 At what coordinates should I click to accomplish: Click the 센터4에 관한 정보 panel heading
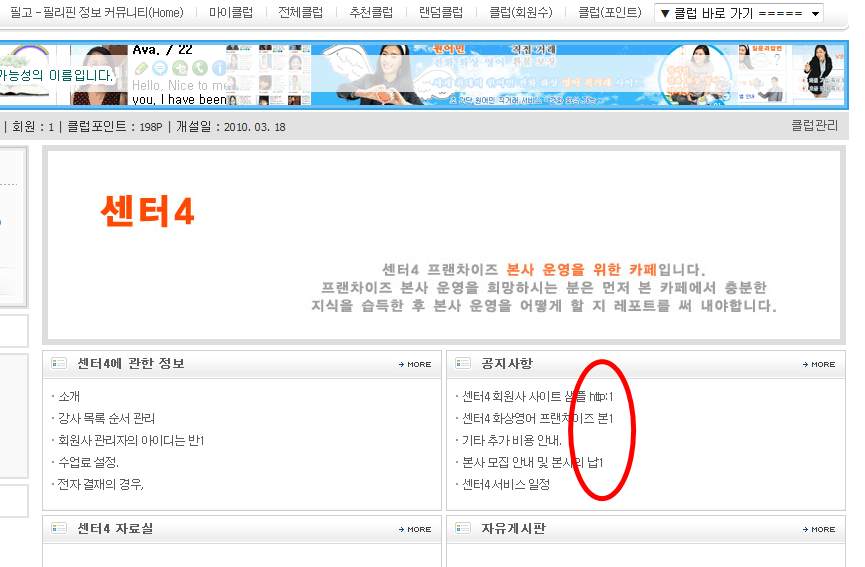(x=131, y=363)
